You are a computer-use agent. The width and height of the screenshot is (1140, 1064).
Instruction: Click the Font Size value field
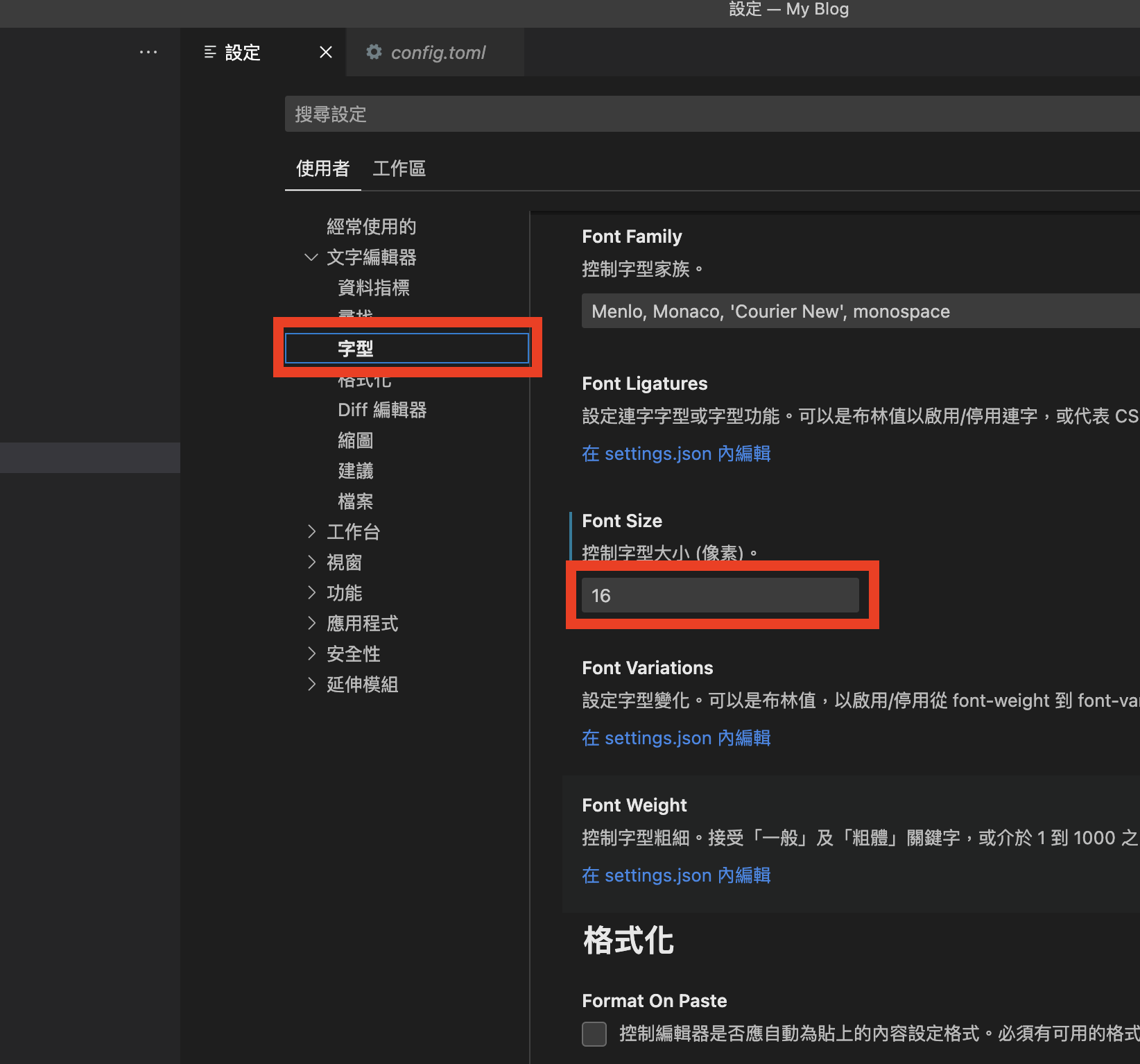pyautogui.click(x=720, y=595)
